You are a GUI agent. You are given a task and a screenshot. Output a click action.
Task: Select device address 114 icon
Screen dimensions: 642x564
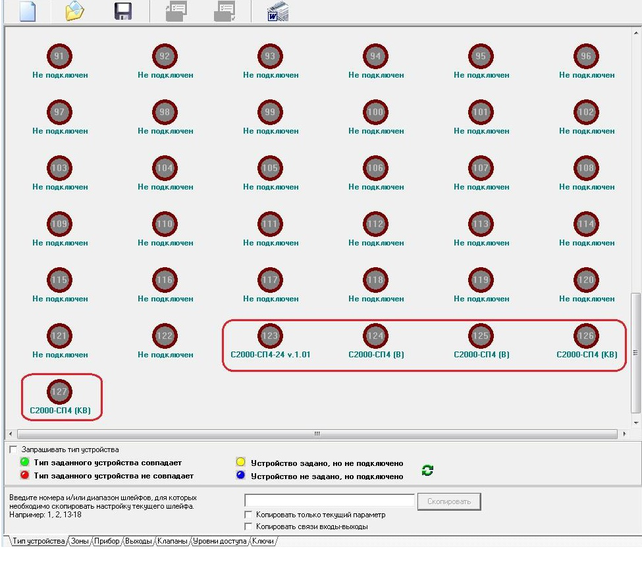point(586,224)
